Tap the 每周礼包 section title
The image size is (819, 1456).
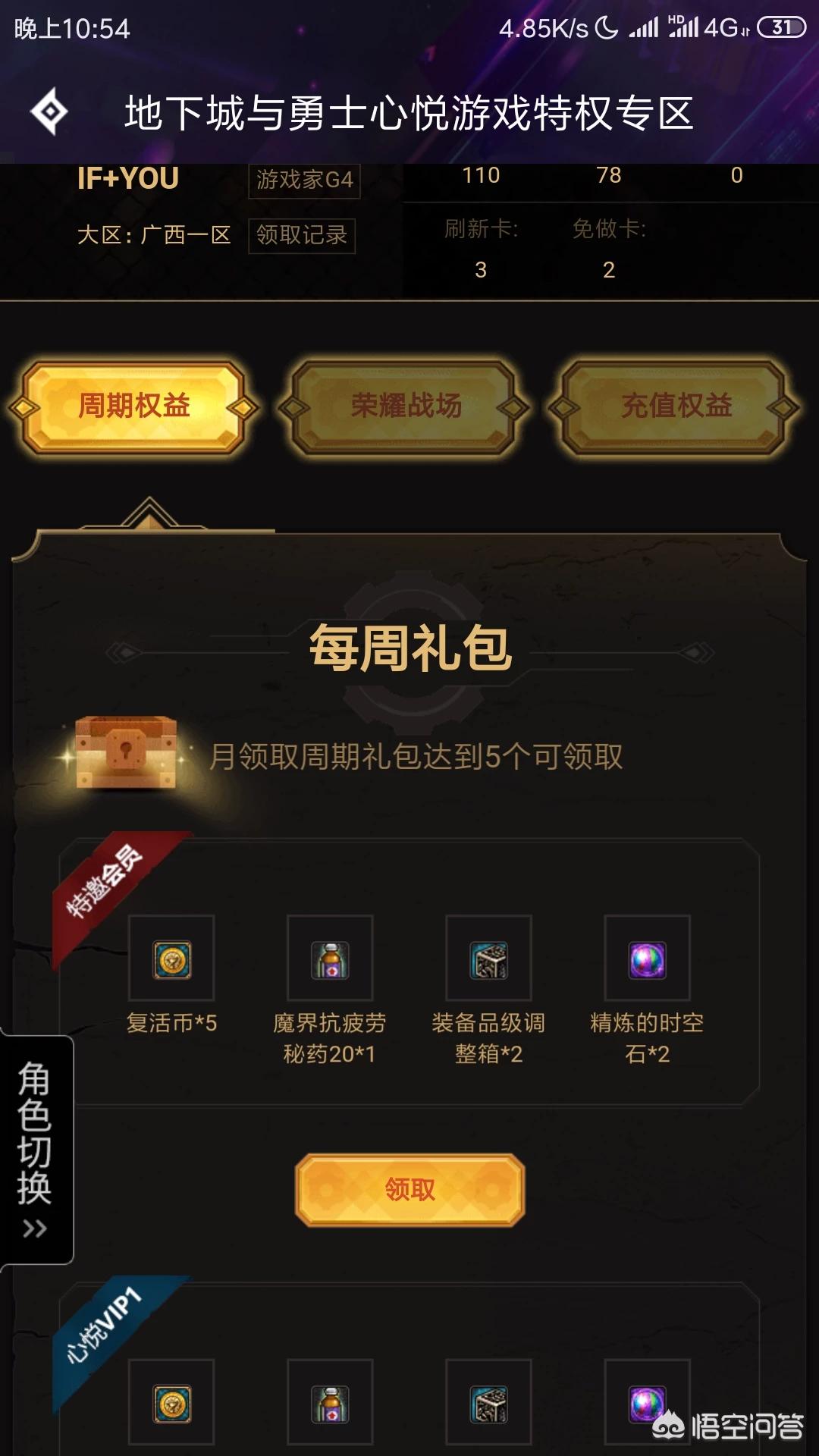(x=410, y=648)
